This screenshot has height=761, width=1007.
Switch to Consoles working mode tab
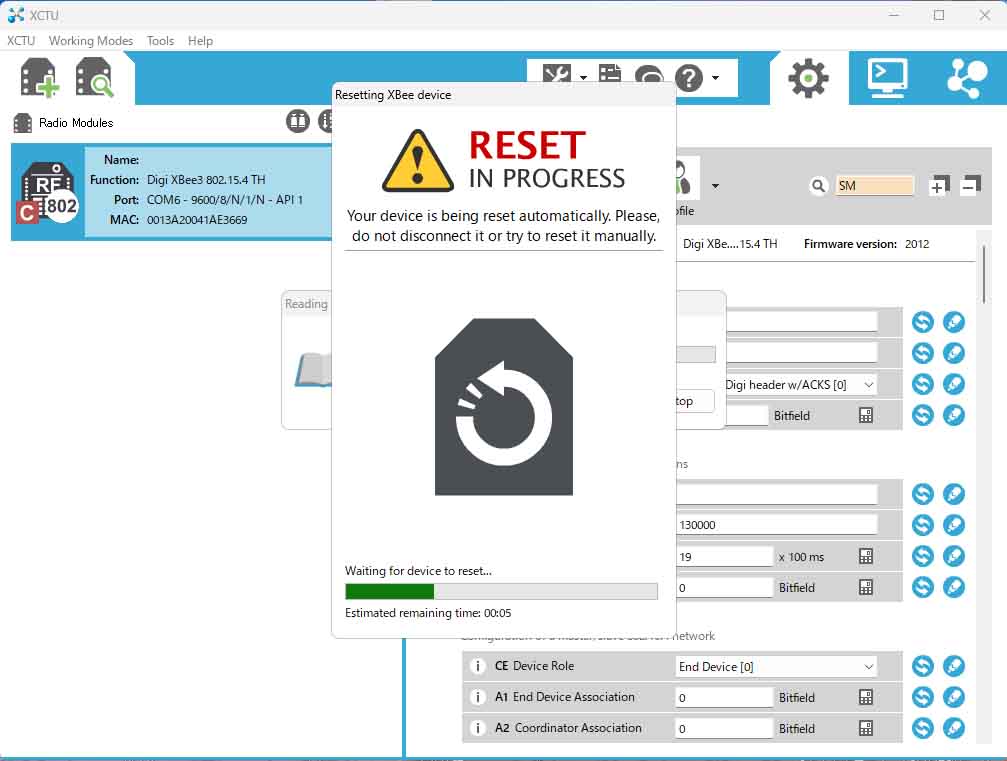point(887,78)
